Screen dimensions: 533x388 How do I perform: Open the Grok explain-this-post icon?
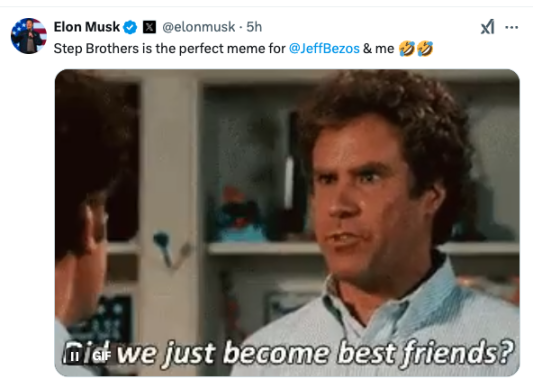487,27
